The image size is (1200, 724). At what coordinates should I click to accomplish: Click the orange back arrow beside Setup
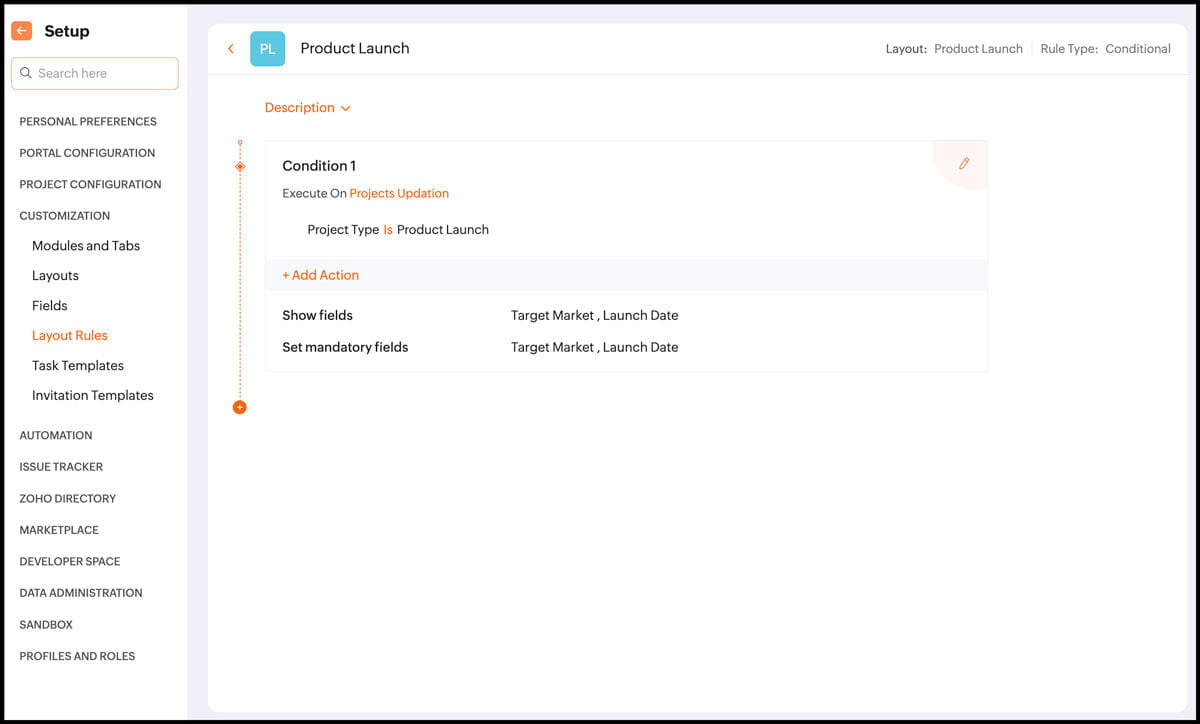point(21,31)
